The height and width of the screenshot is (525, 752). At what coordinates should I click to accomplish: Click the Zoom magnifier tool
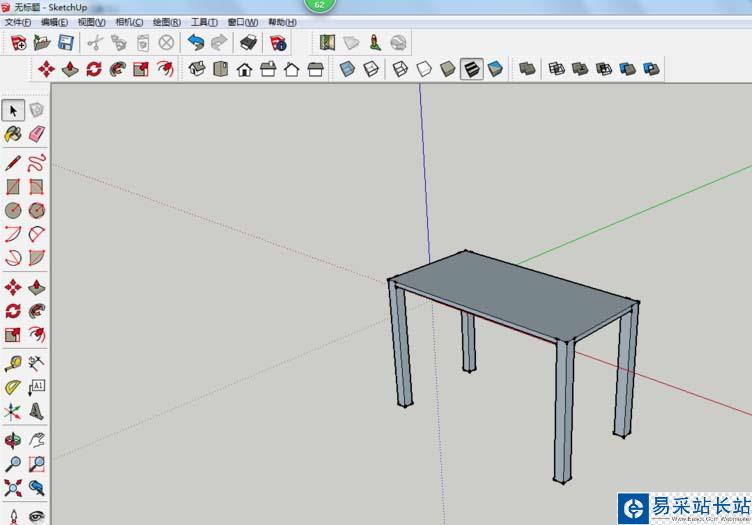13,464
